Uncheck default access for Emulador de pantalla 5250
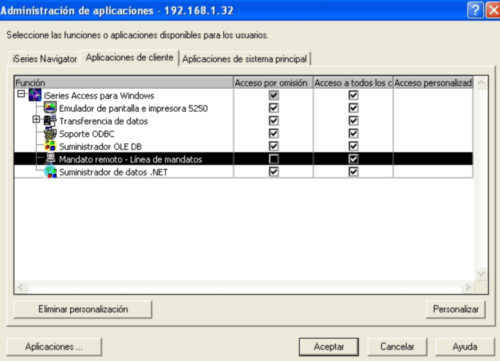 coord(274,108)
